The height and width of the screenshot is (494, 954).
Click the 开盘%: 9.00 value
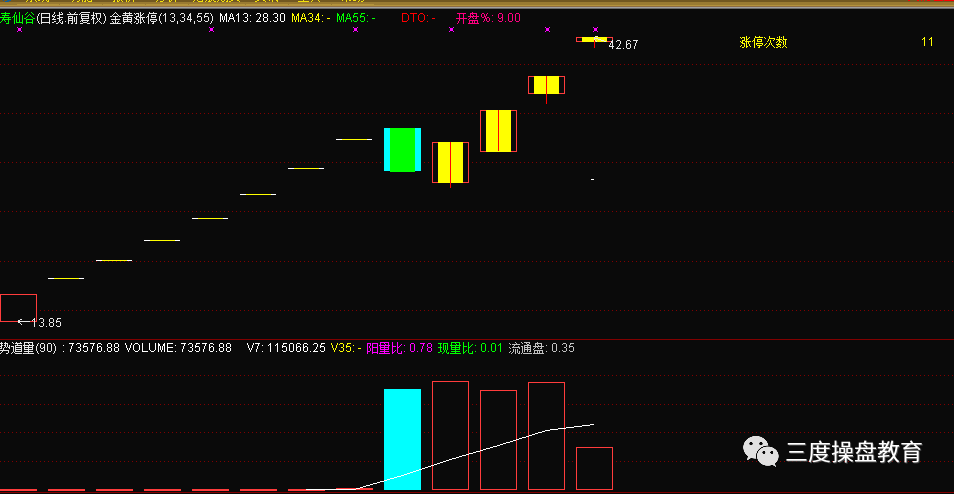488,18
